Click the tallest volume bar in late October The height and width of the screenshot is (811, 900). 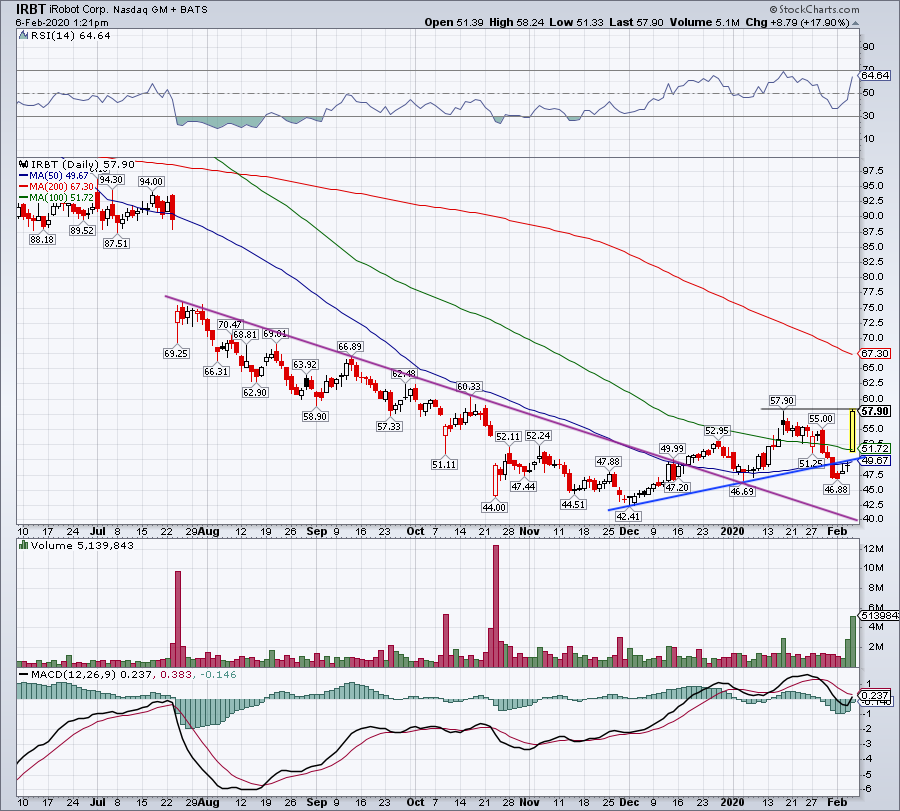pos(496,606)
